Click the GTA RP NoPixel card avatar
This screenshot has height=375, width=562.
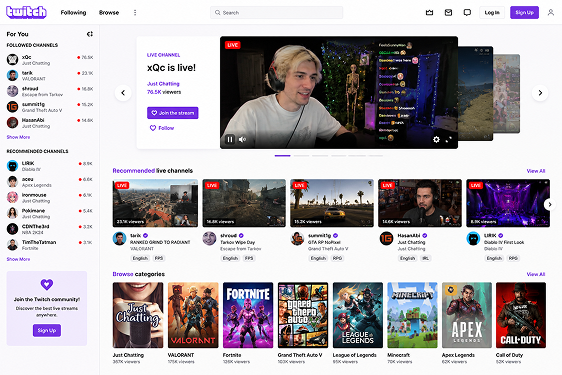tap(297, 238)
